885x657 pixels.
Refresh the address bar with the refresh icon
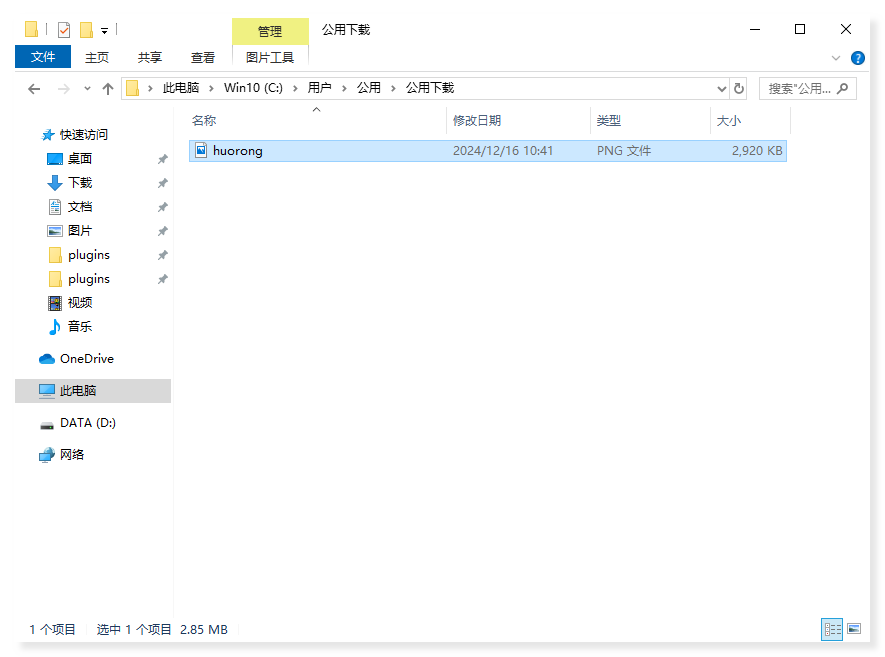point(738,88)
